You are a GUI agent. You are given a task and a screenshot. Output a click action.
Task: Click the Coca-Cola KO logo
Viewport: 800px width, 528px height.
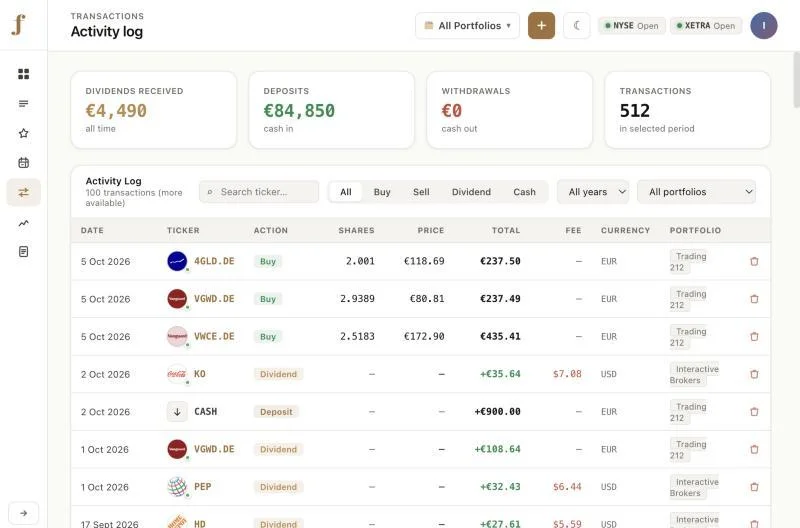(x=177, y=374)
